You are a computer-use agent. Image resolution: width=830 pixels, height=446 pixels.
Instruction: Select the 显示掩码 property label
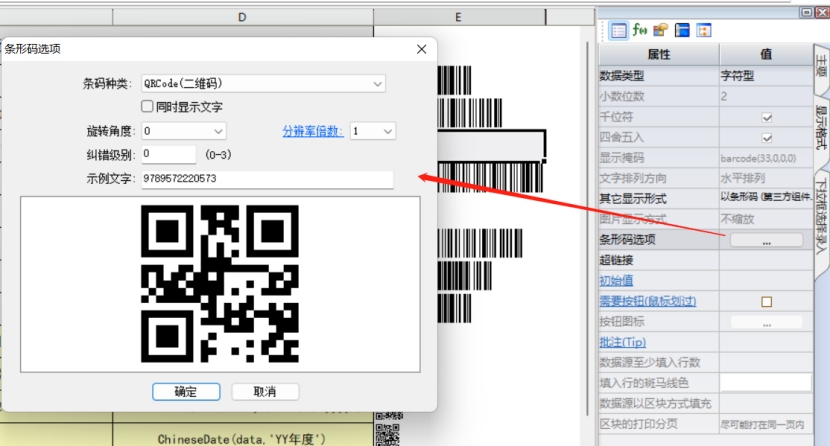(x=622, y=158)
